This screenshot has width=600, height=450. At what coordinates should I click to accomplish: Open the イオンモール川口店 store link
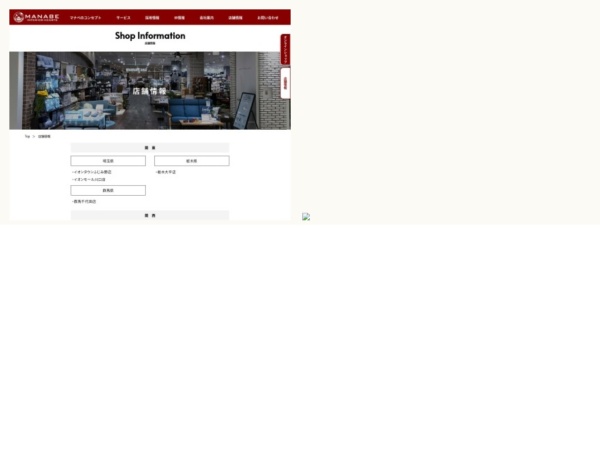coord(88,179)
